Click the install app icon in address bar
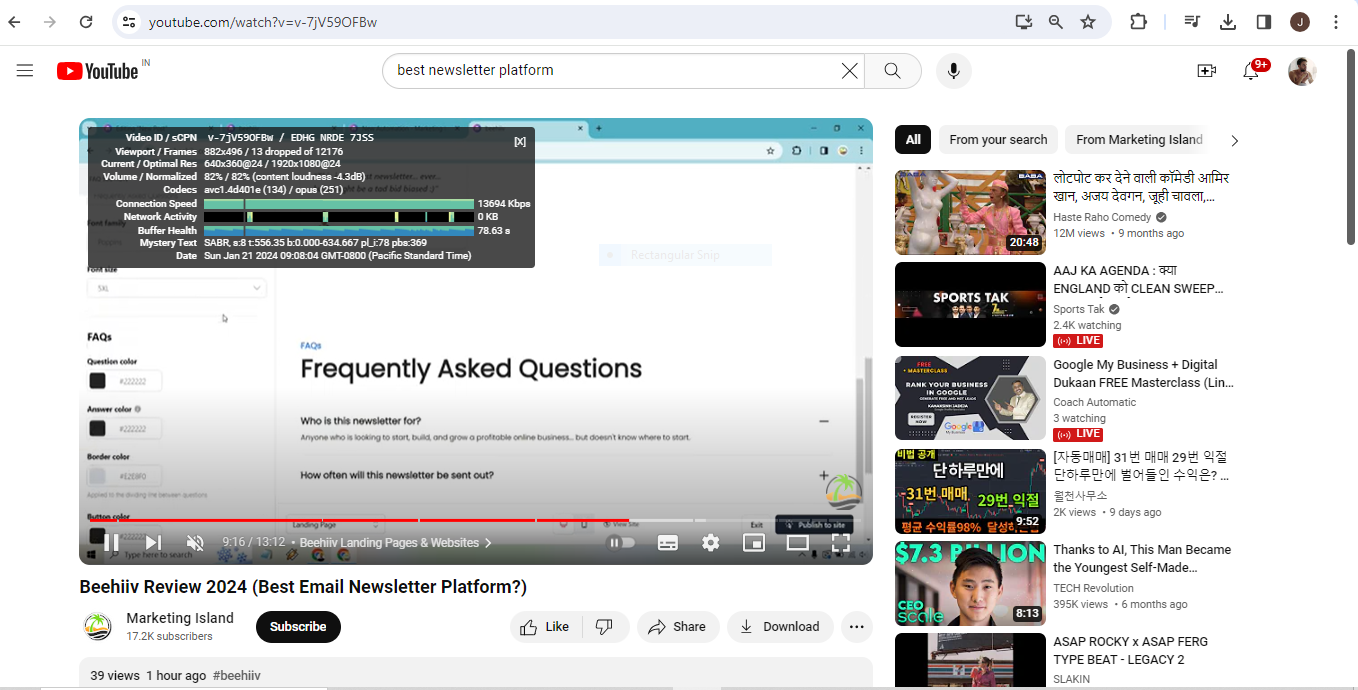The height and width of the screenshot is (690, 1358). pos(1023,22)
